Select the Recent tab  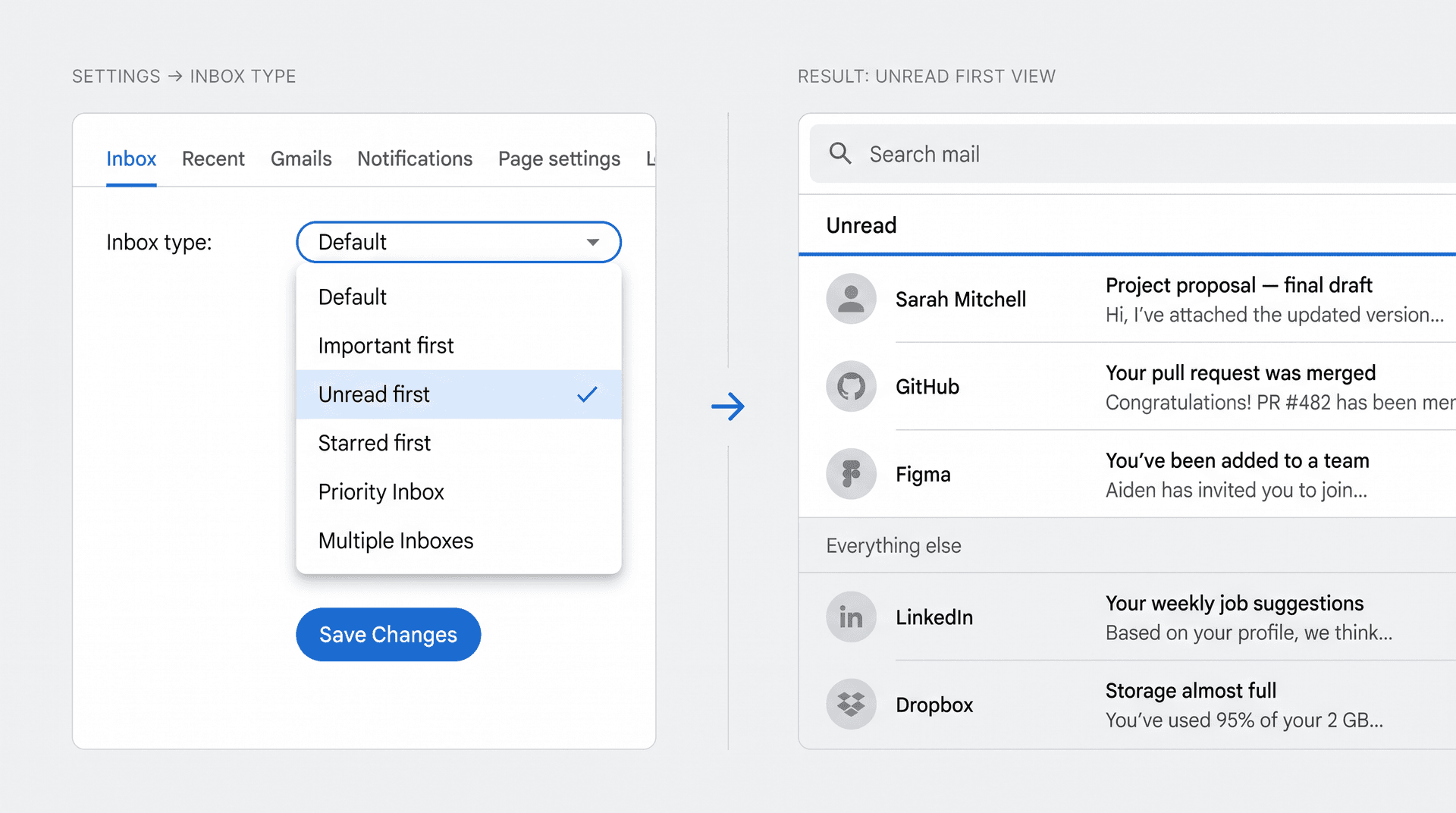pyautogui.click(x=213, y=159)
